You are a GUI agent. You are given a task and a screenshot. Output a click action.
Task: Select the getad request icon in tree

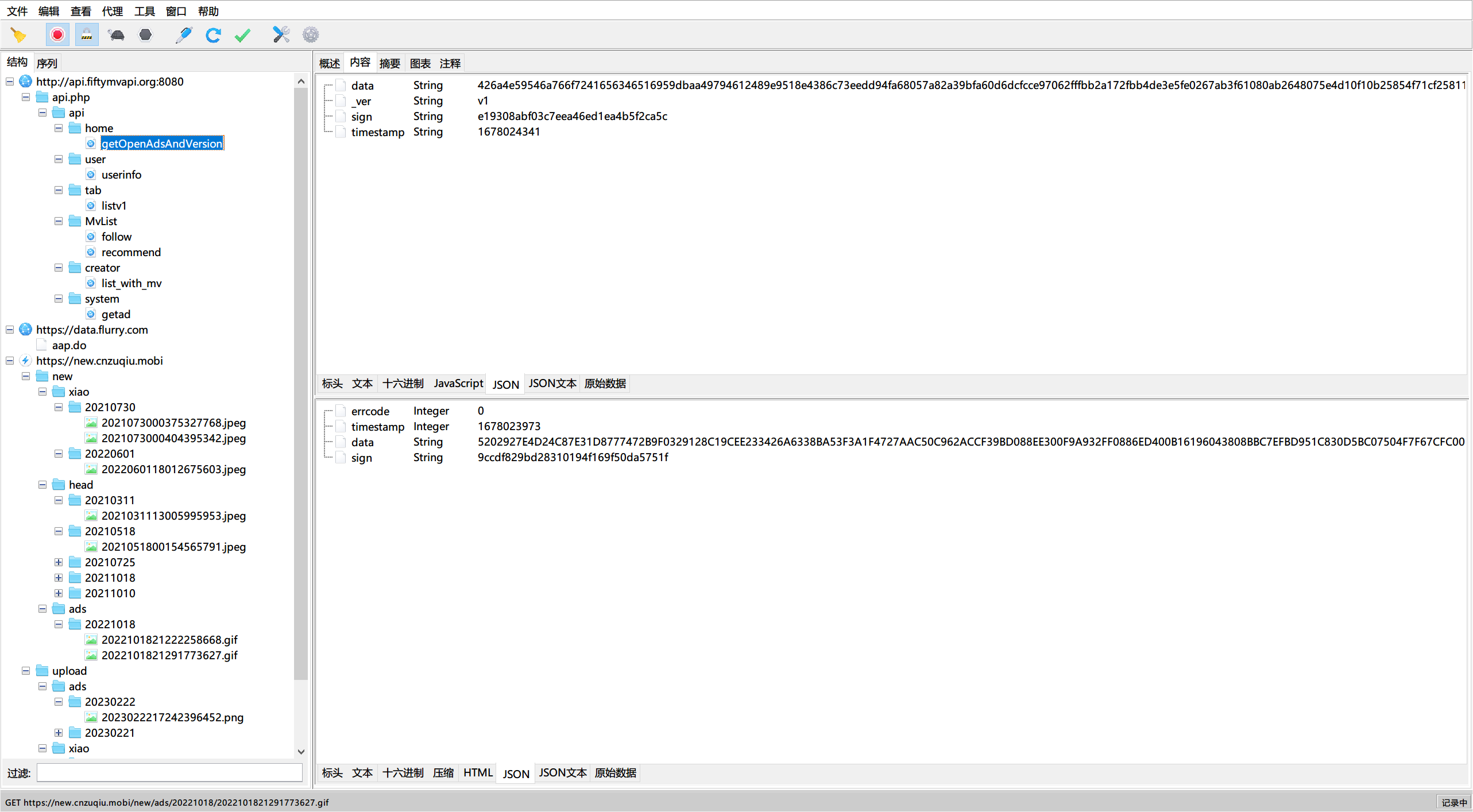91,314
